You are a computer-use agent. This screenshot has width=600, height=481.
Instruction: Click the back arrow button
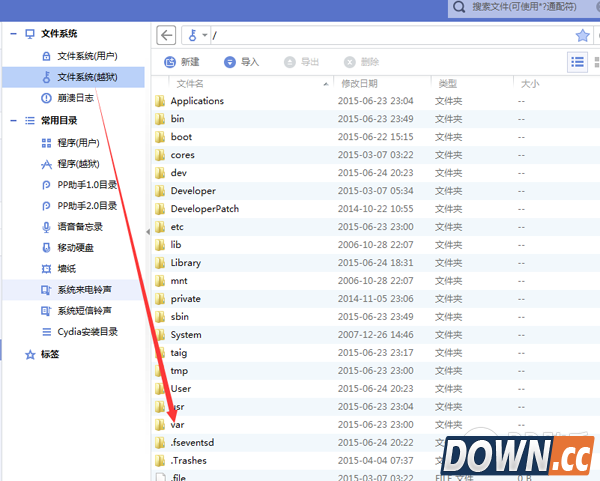(x=166, y=36)
